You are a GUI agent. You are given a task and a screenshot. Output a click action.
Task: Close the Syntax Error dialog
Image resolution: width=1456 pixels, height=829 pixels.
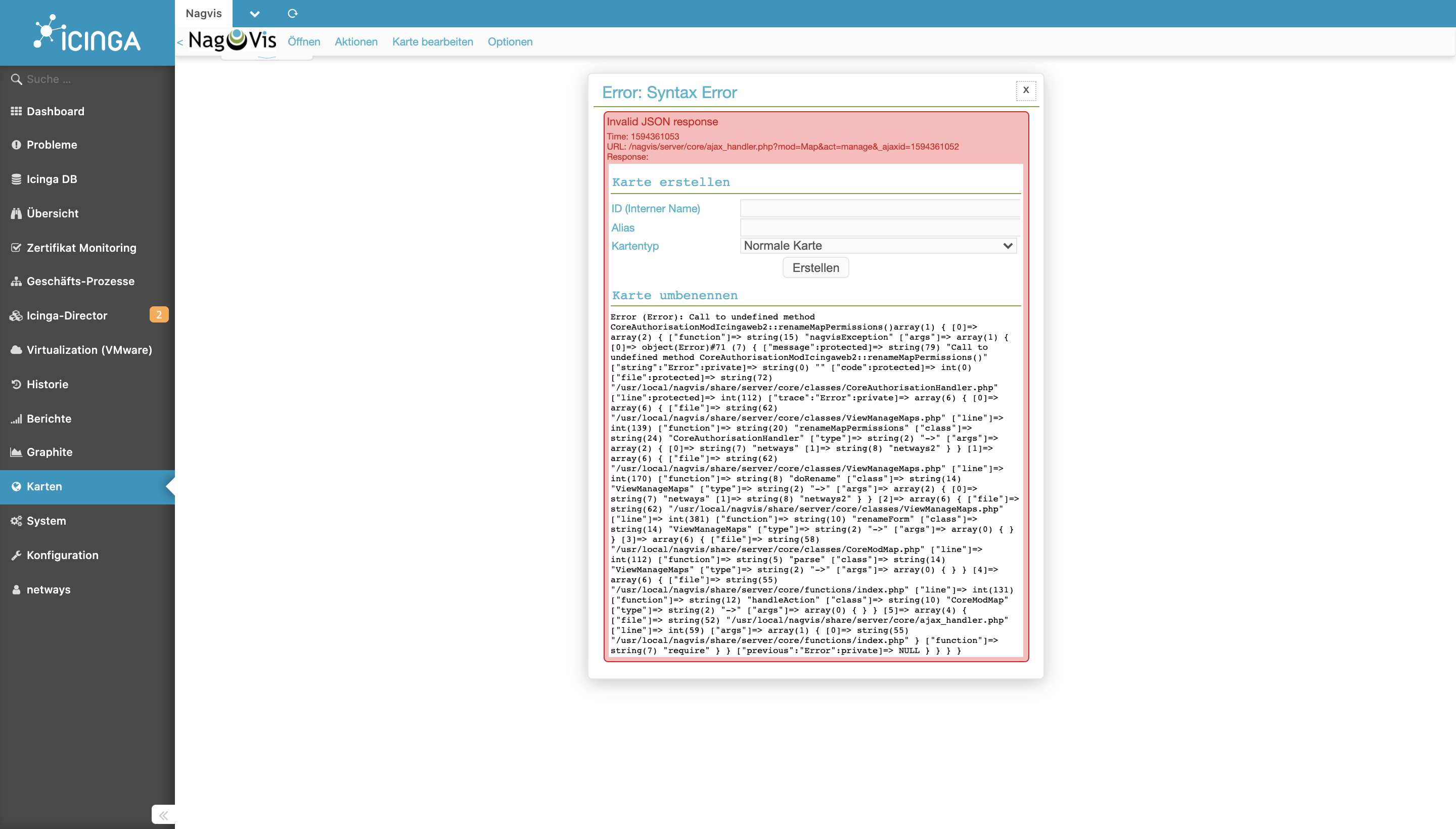pyautogui.click(x=1026, y=90)
